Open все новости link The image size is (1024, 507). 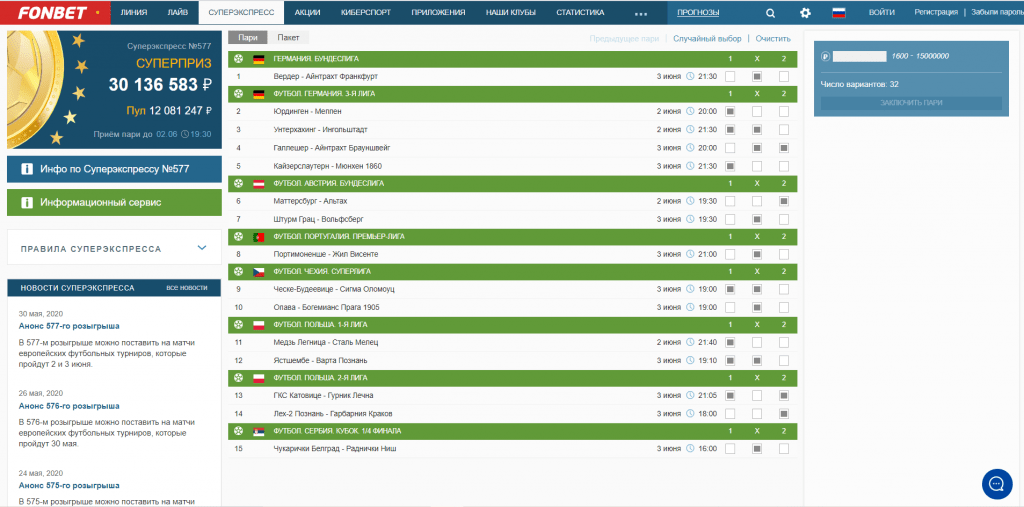point(187,287)
